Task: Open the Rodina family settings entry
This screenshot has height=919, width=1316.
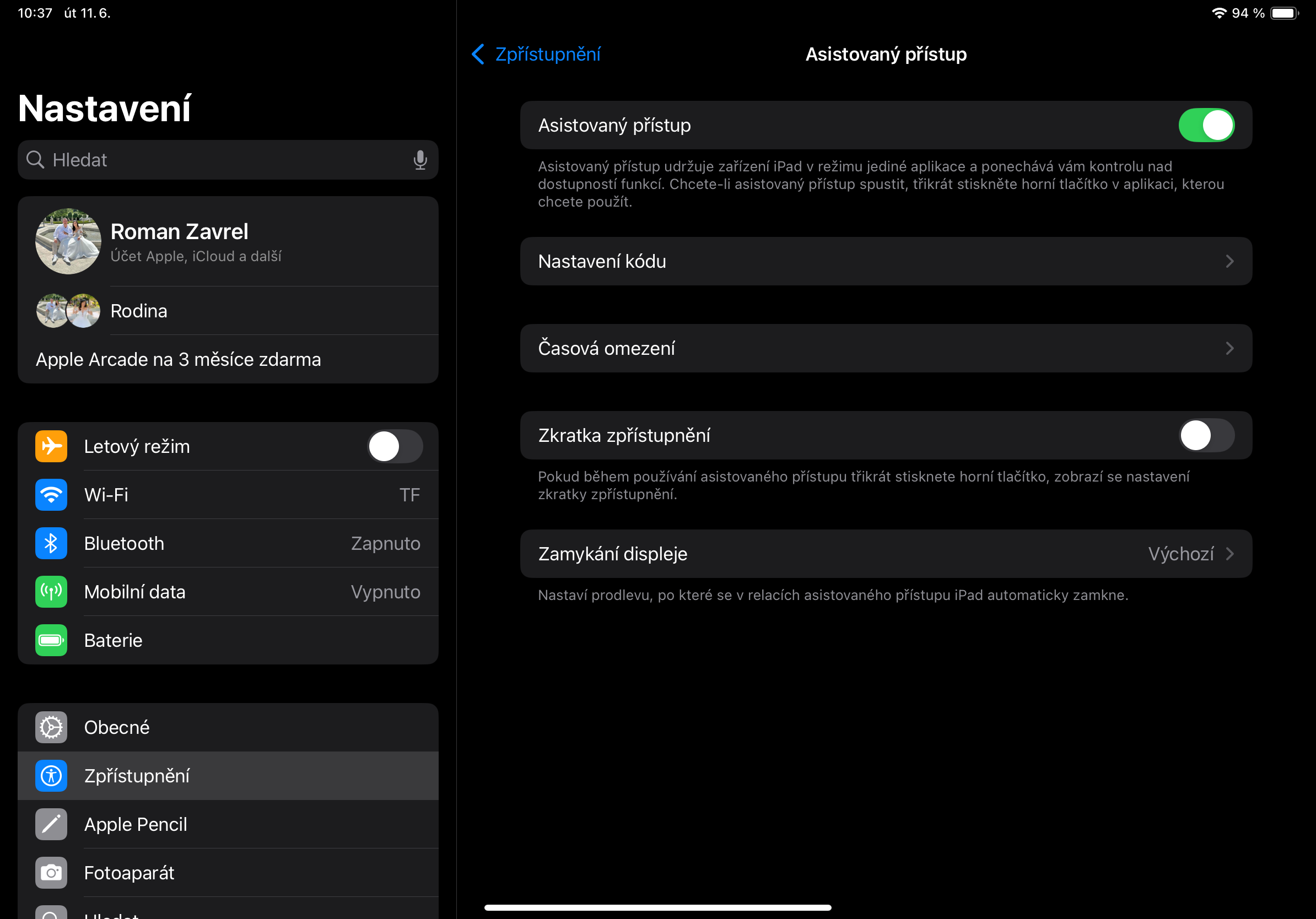Action: click(x=228, y=311)
